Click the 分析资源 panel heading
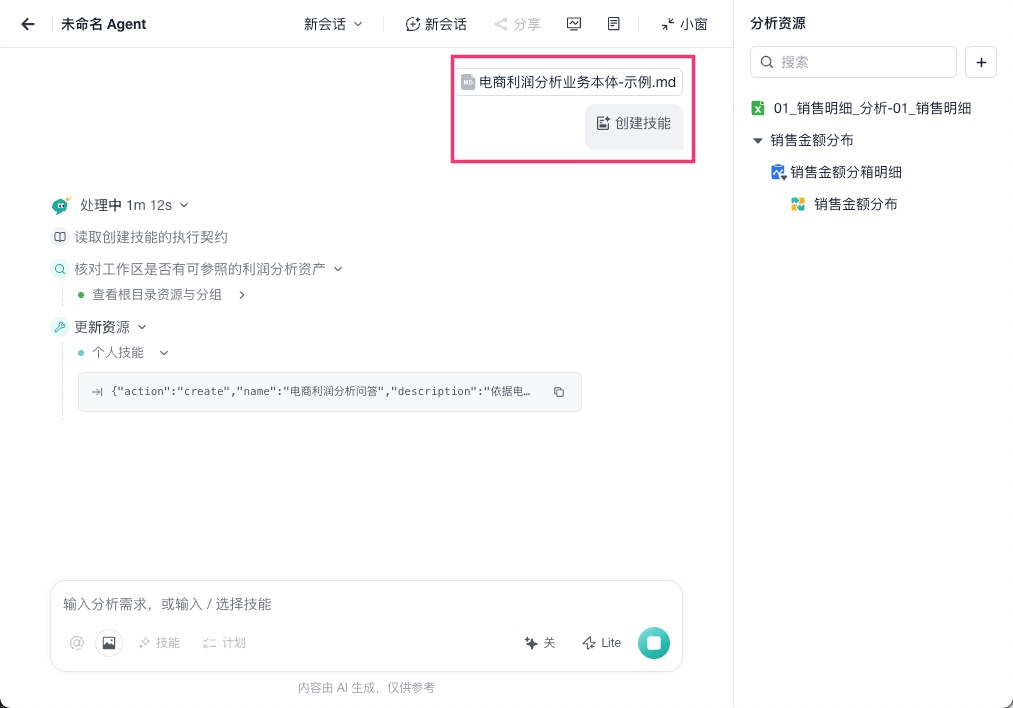This screenshot has width=1013, height=708. point(778,23)
